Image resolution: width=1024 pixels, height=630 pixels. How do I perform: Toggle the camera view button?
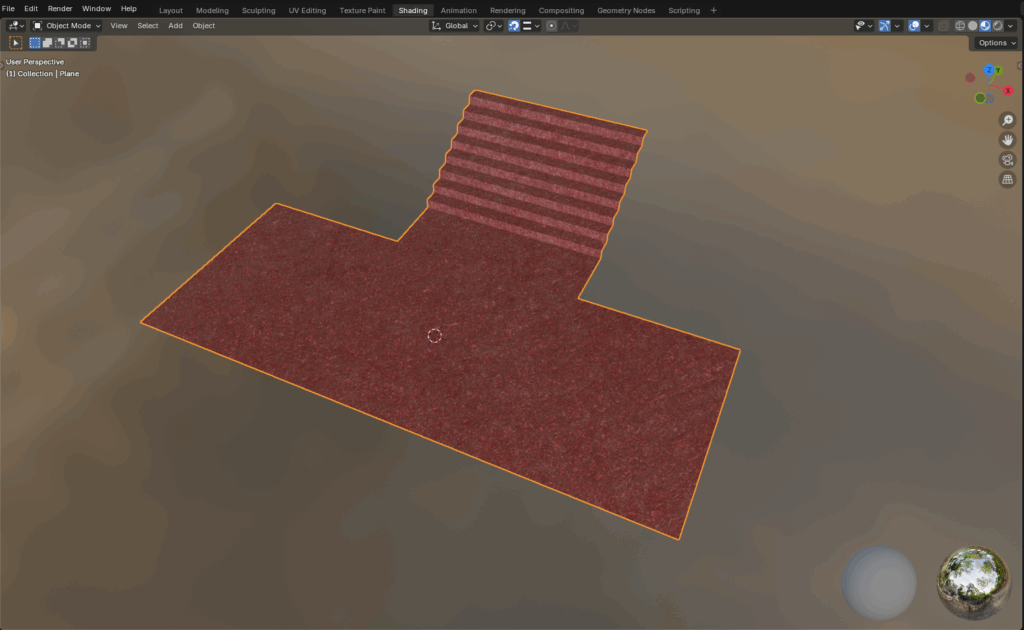(x=1008, y=159)
